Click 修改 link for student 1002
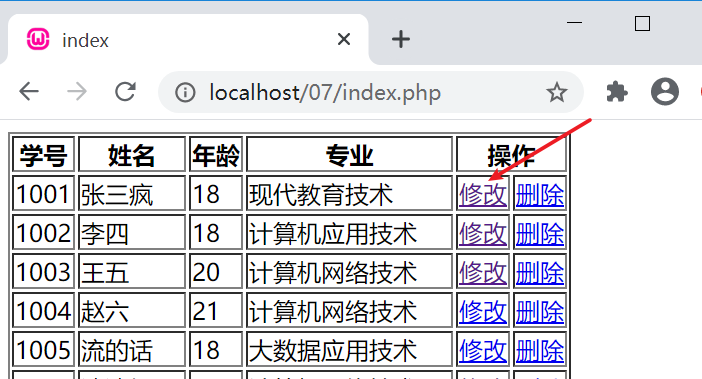 point(483,234)
